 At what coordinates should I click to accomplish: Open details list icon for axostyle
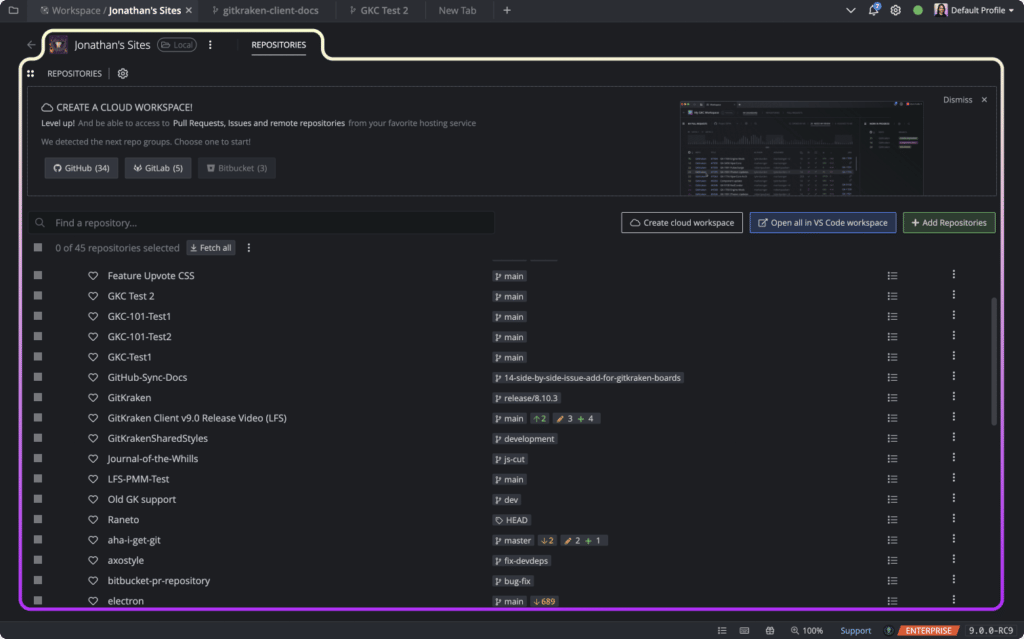892,561
